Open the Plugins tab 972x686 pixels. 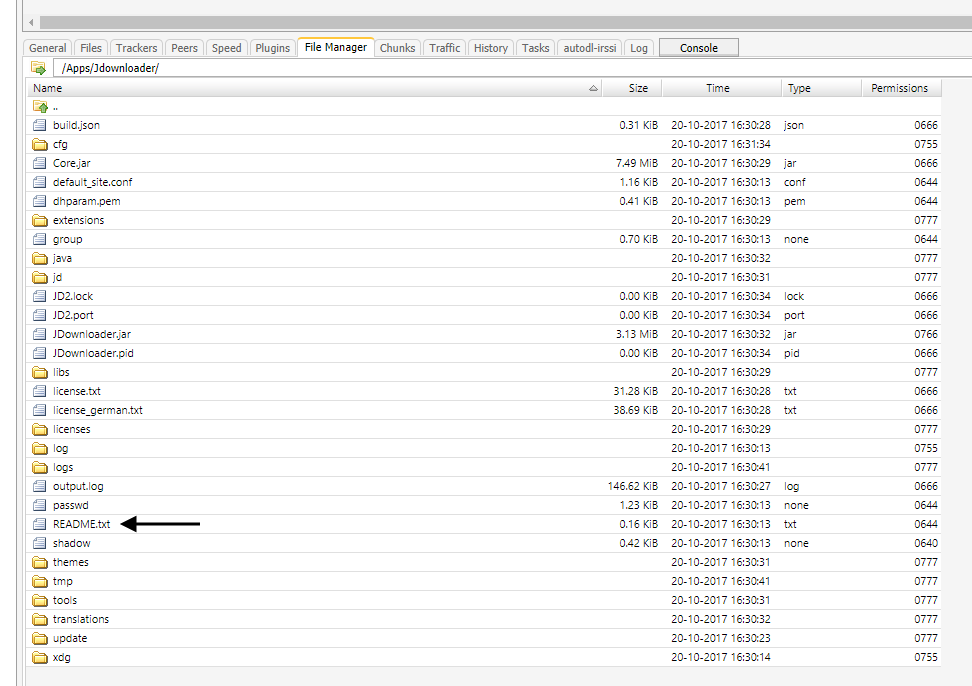click(272, 48)
